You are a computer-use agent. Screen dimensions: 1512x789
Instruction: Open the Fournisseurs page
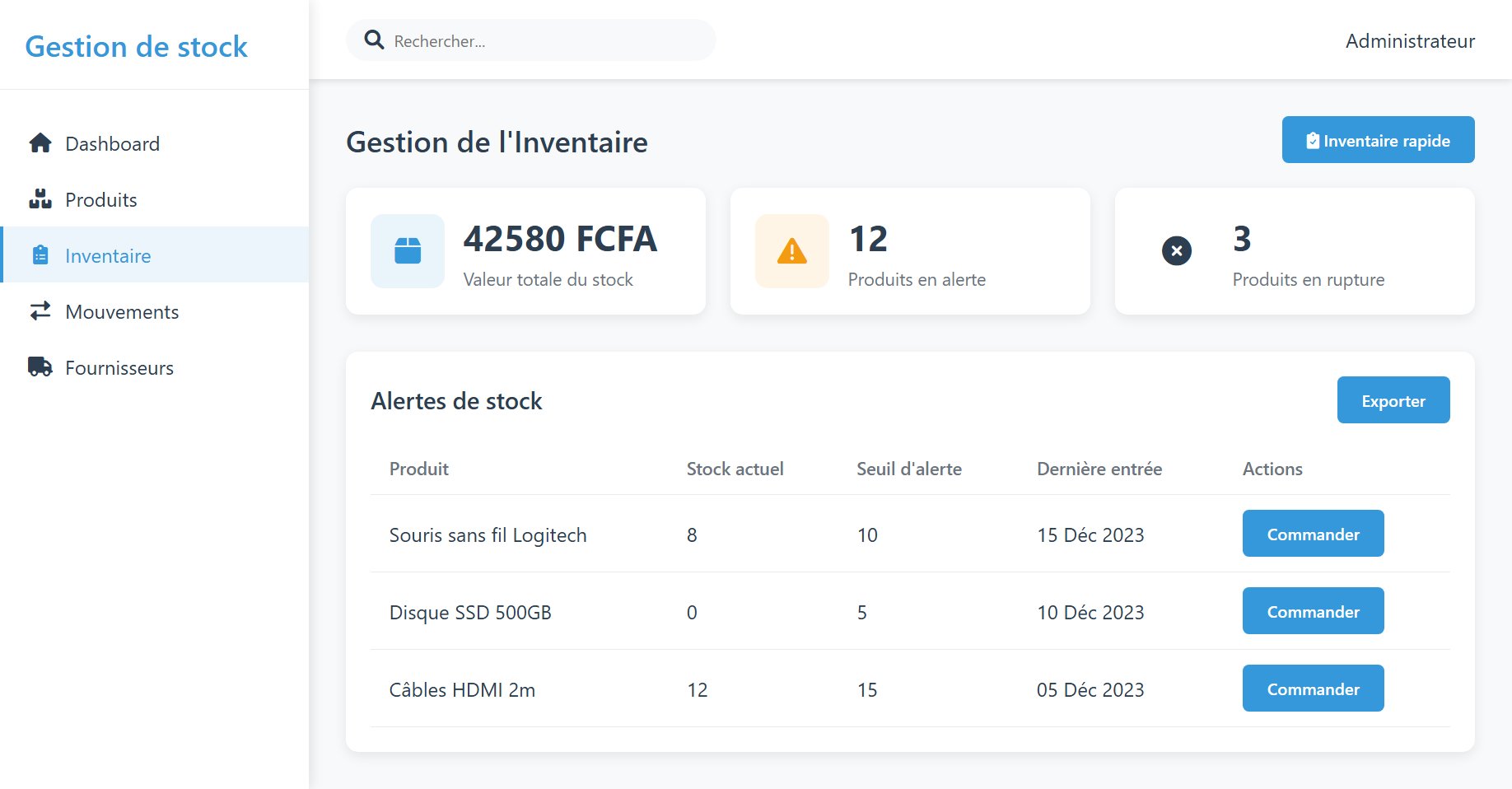pyautogui.click(x=119, y=368)
